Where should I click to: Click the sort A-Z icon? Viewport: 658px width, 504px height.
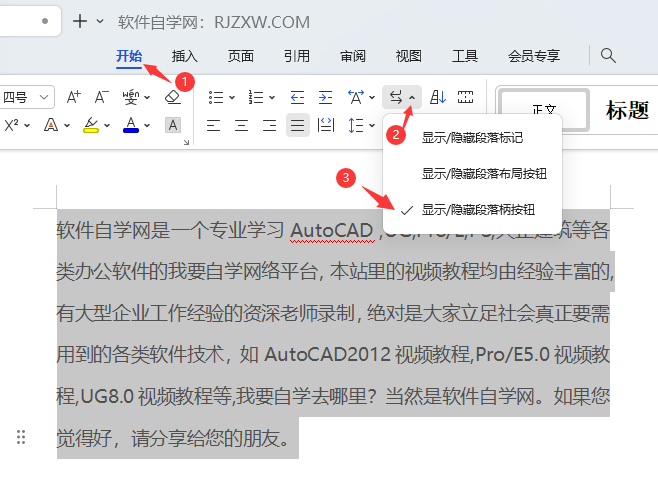coord(438,97)
